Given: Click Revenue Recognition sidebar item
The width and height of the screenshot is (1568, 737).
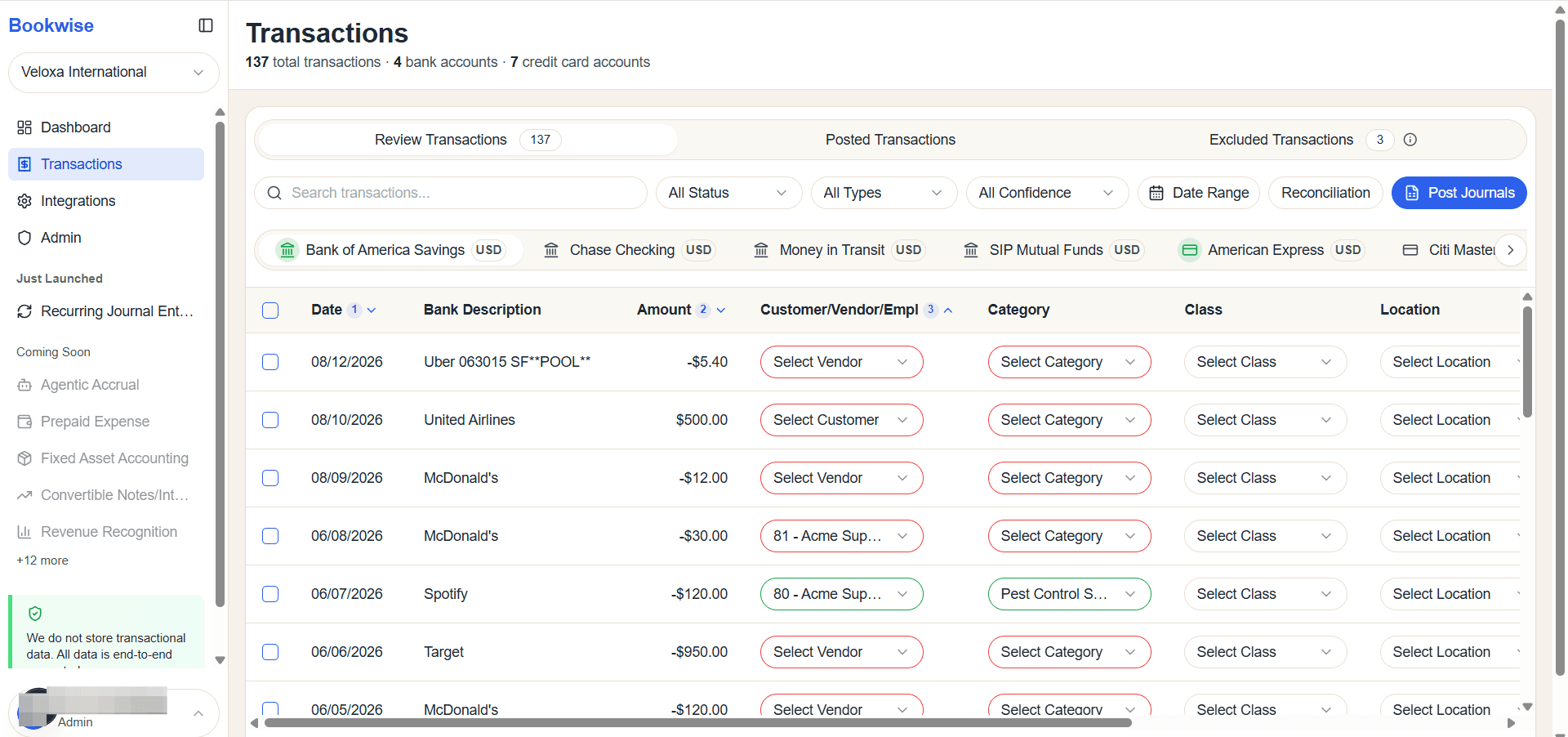Looking at the screenshot, I should (x=106, y=532).
